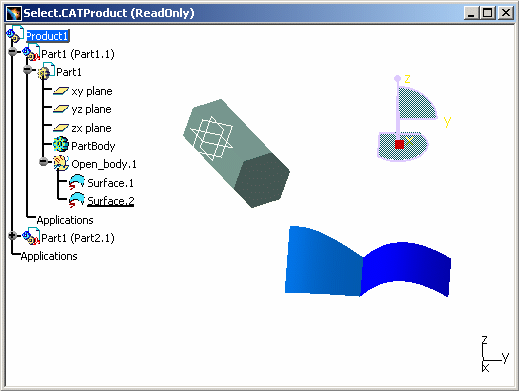Select the Surface.2 label in tree
The width and height of the screenshot is (519, 391).
click(x=111, y=201)
